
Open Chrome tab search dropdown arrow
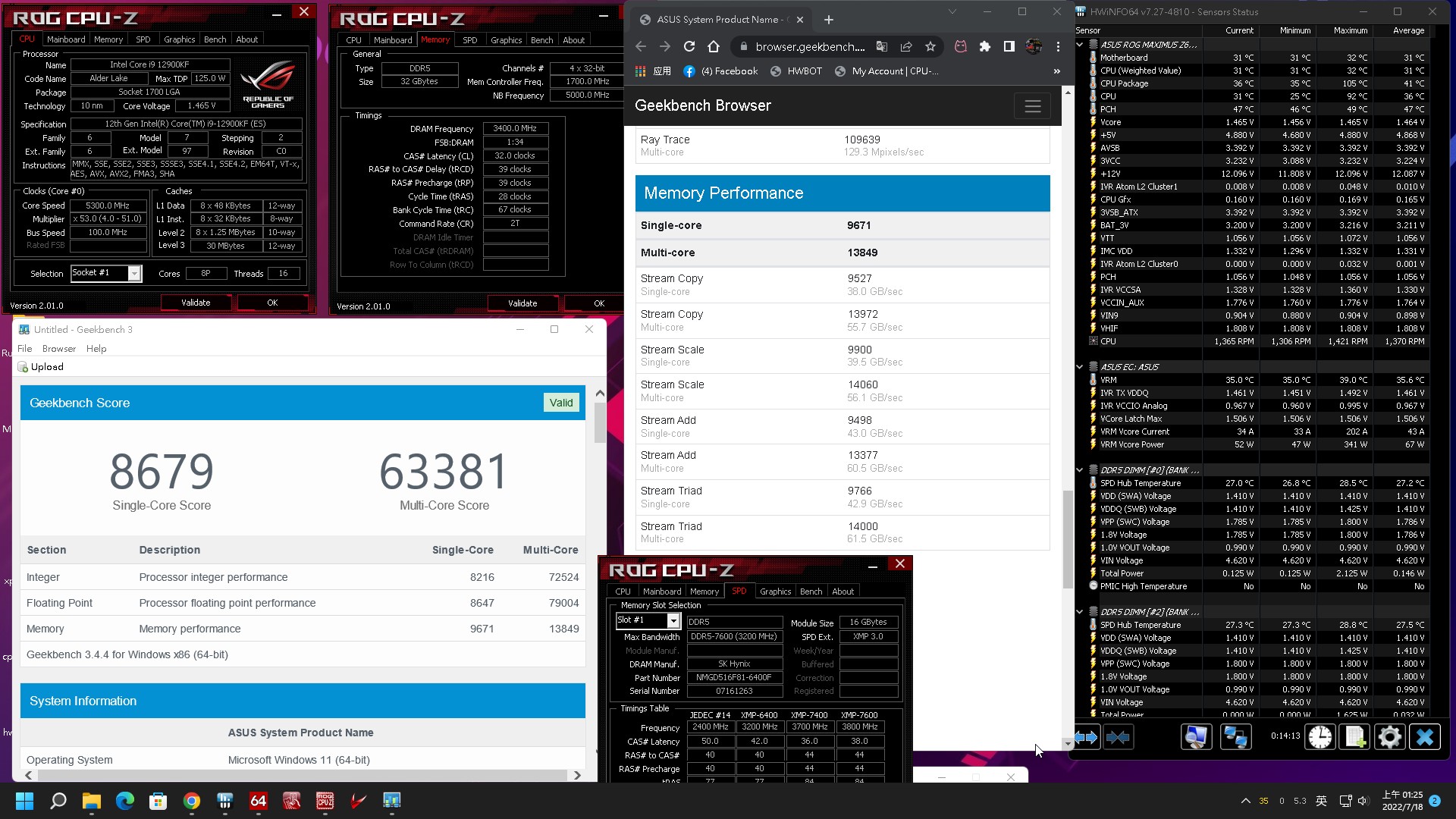point(952,11)
